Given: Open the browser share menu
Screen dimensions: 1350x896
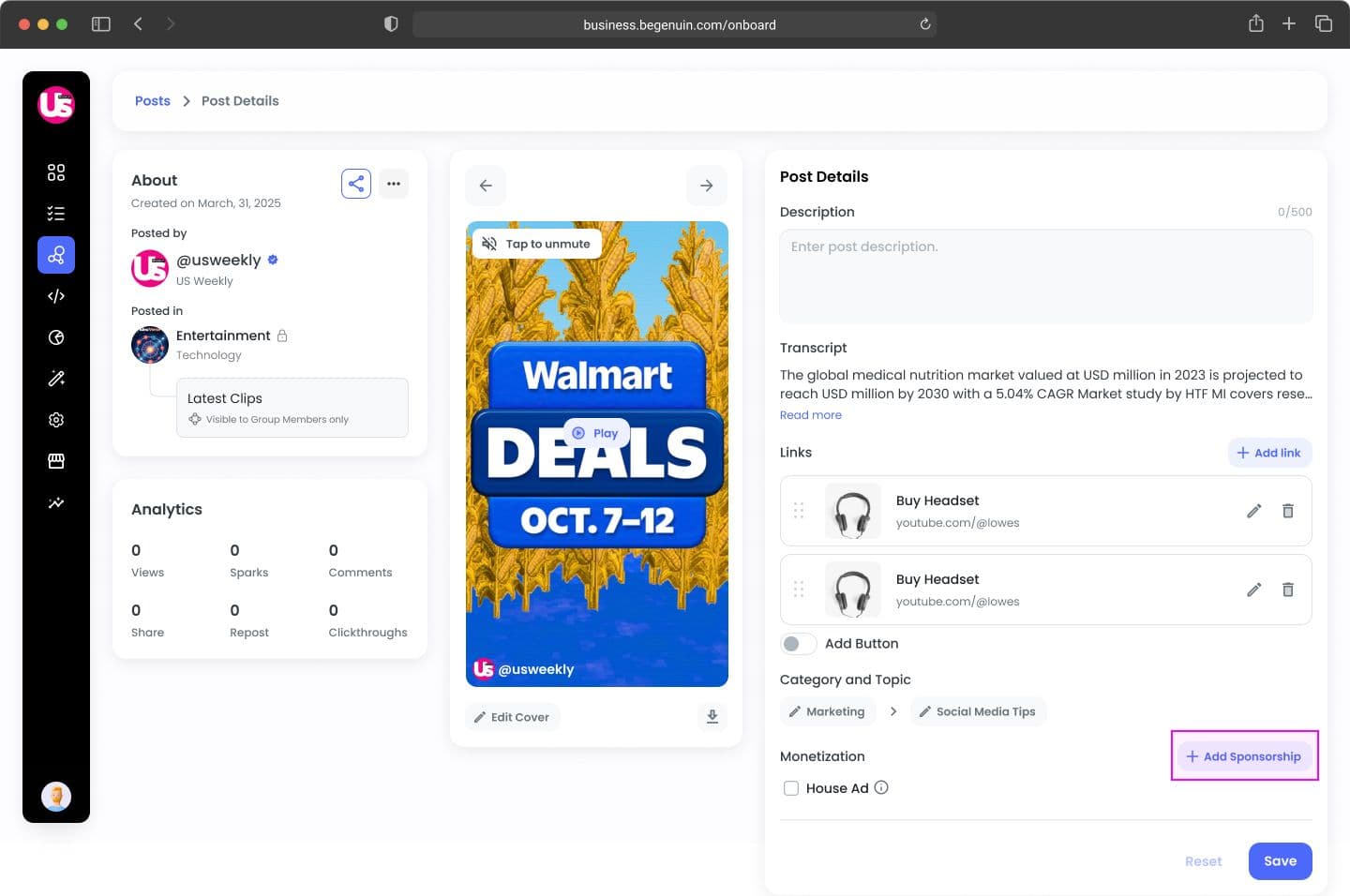Looking at the screenshot, I should tap(1256, 23).
